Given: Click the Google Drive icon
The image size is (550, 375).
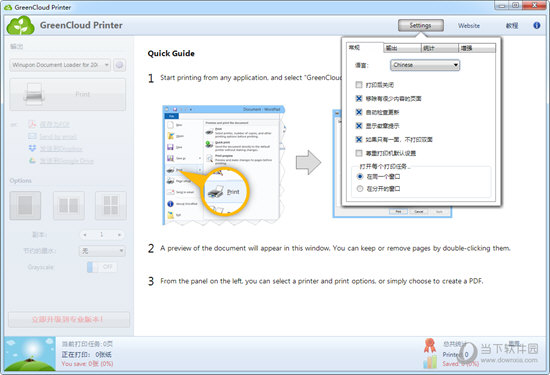Looking at the screenshot, I should [x=32, y=161].
